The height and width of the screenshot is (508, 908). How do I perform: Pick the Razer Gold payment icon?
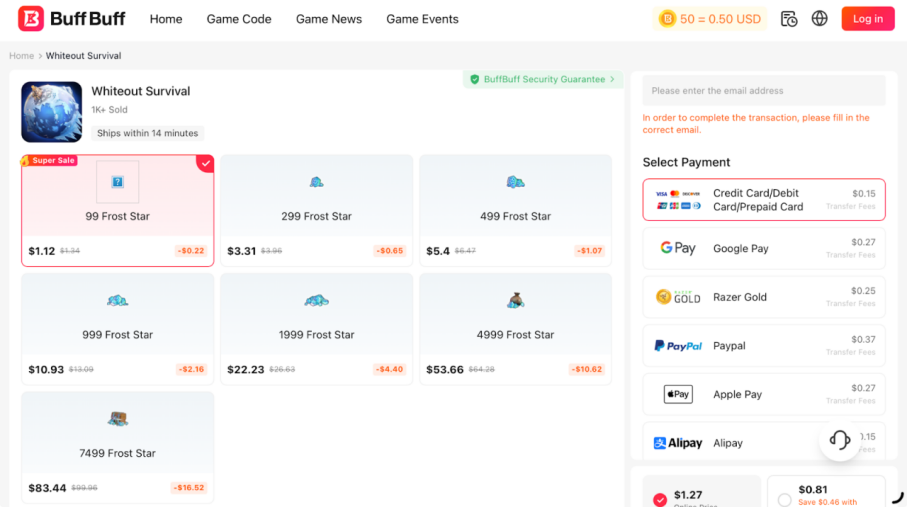click(x=678, y=297)
